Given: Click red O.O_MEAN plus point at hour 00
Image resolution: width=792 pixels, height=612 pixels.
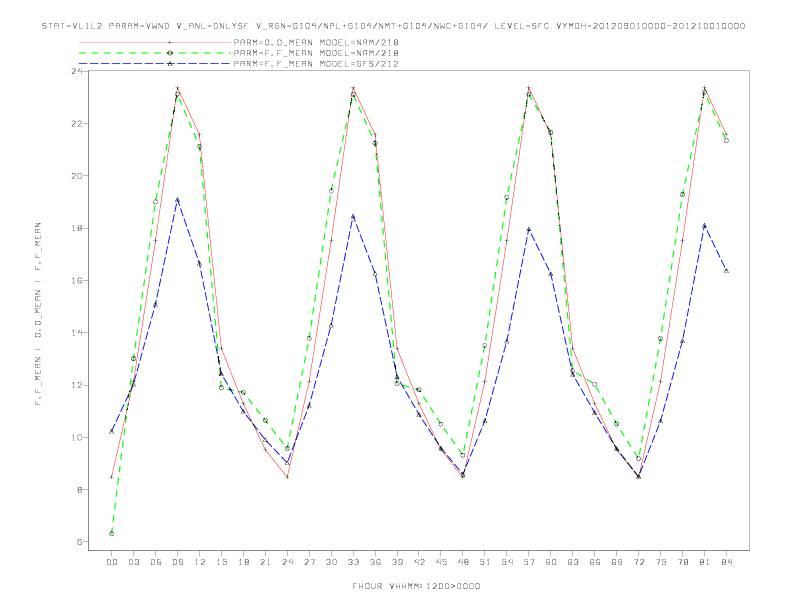Looking at the screenshot, I should click(112, 477).
